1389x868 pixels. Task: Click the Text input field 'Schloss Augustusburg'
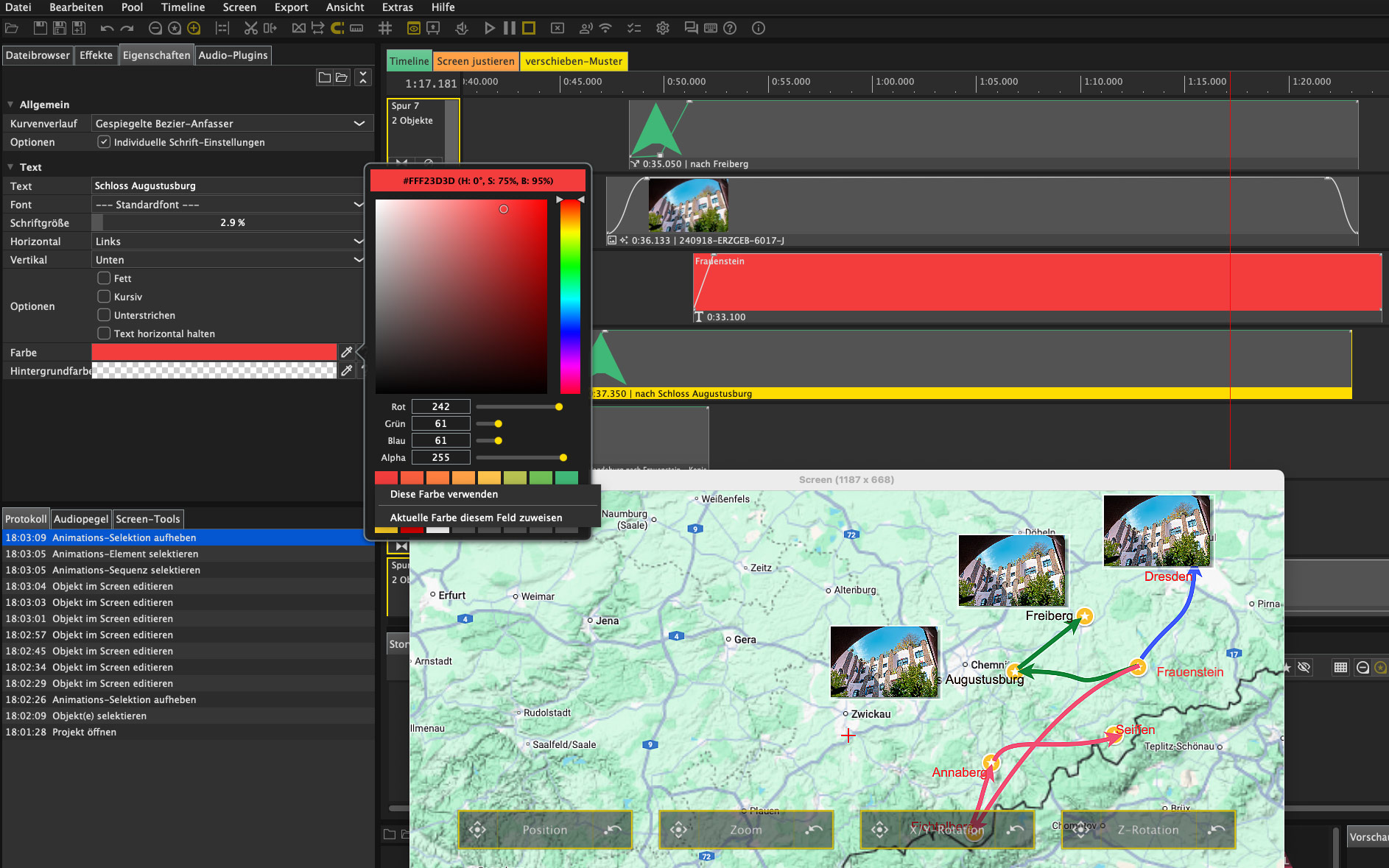(227, 186)
